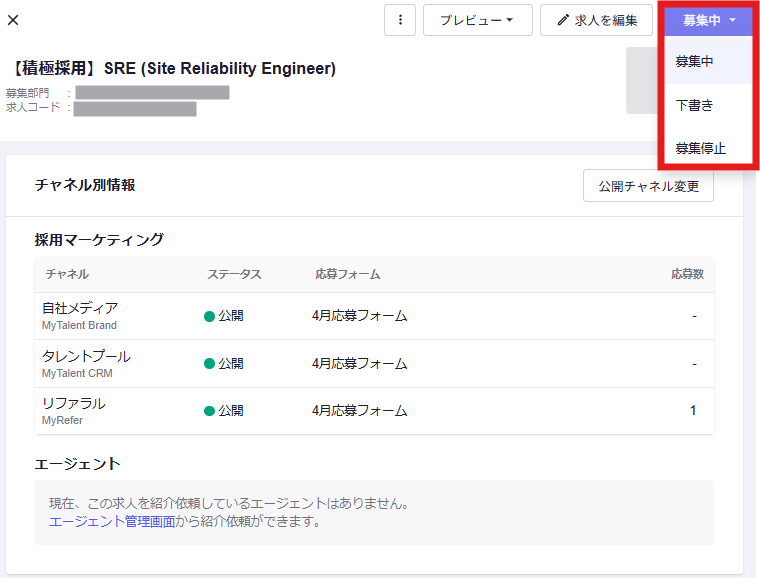The image size is (760, 578).
Task: Open 4月応募フォーム for リファラル
Action: point(360,411)
